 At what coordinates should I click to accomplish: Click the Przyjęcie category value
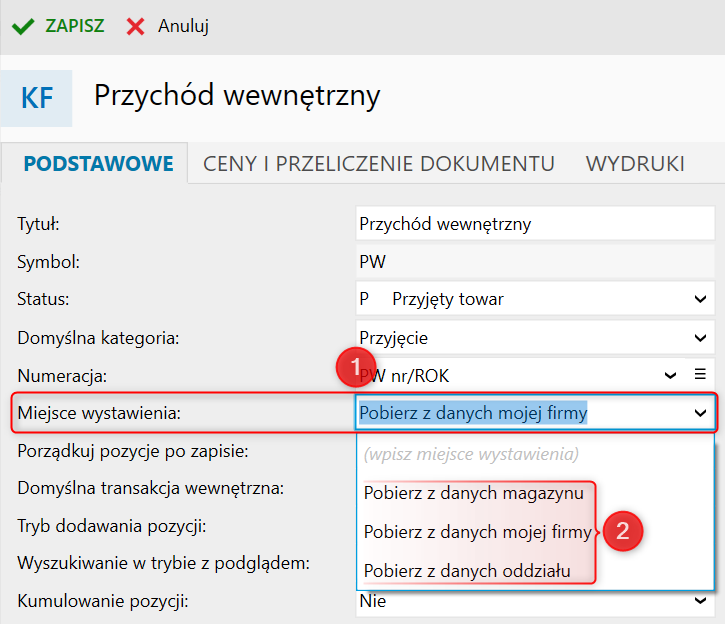tap(393, 338)
